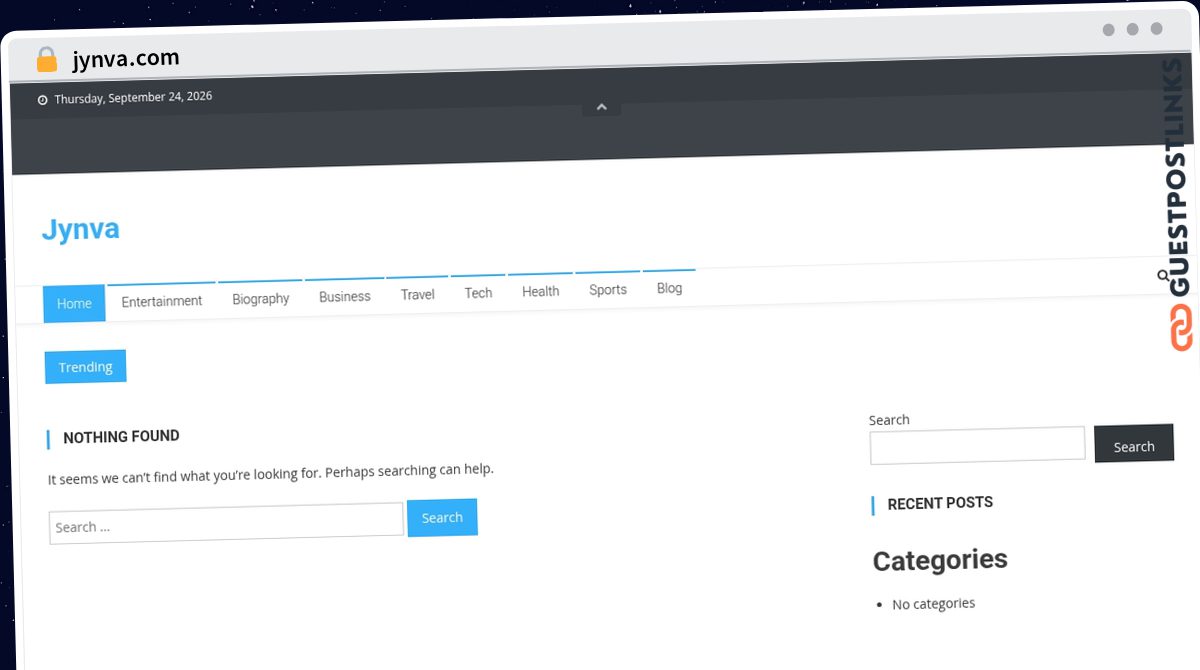Click the 'Thursday, September 24, 2026' date text

pos(133,97)
